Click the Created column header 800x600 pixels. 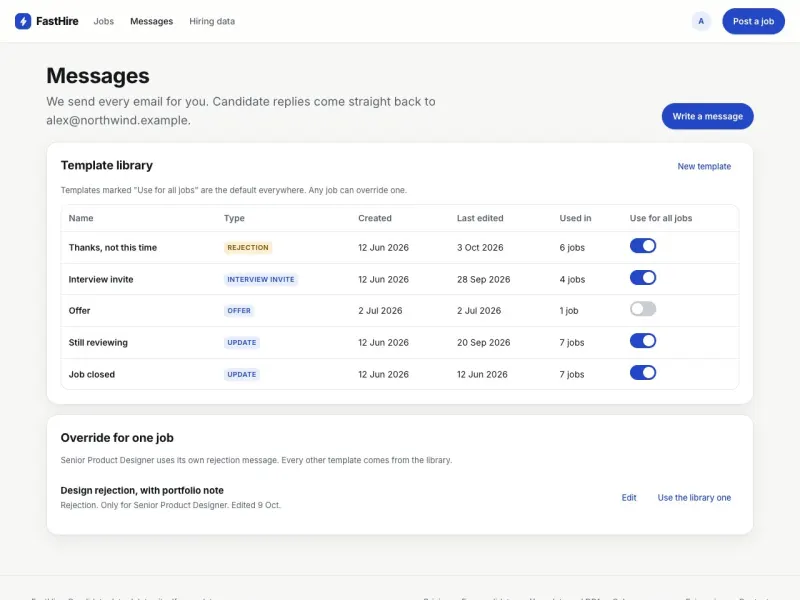(375, 218)
